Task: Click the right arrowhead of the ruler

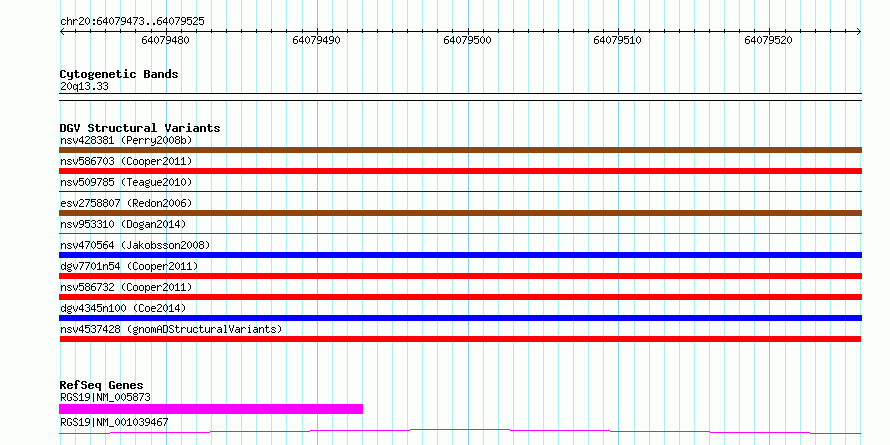Action: click(859, 32)
